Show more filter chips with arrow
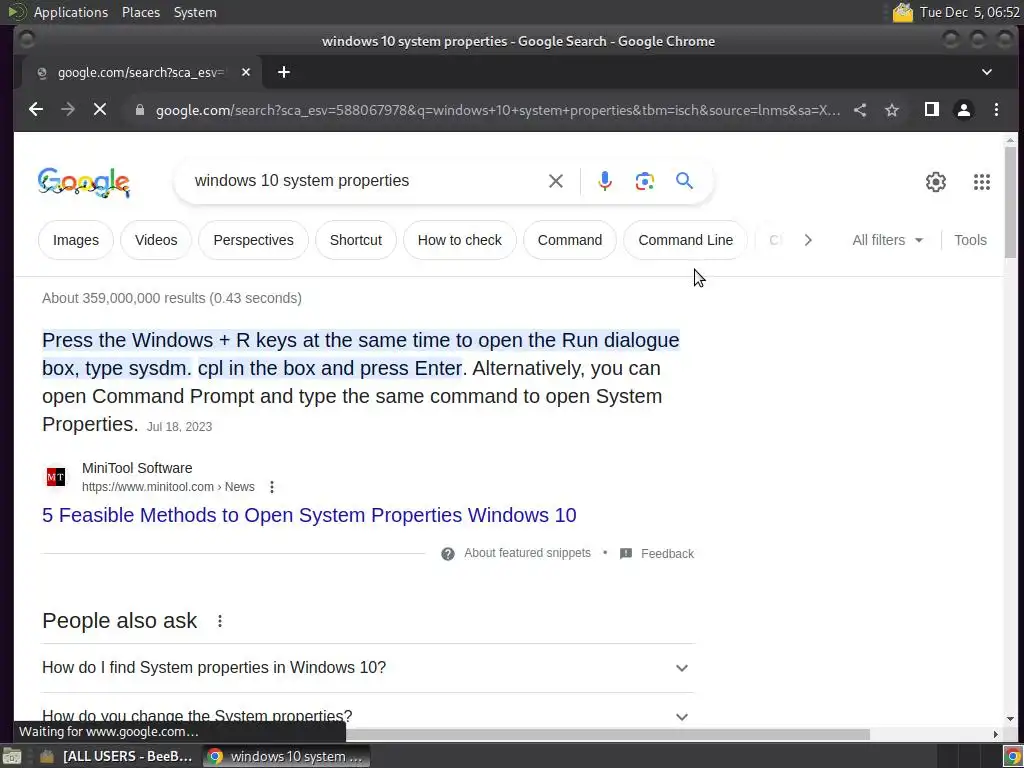1024x768 pixels. point(808,240)
